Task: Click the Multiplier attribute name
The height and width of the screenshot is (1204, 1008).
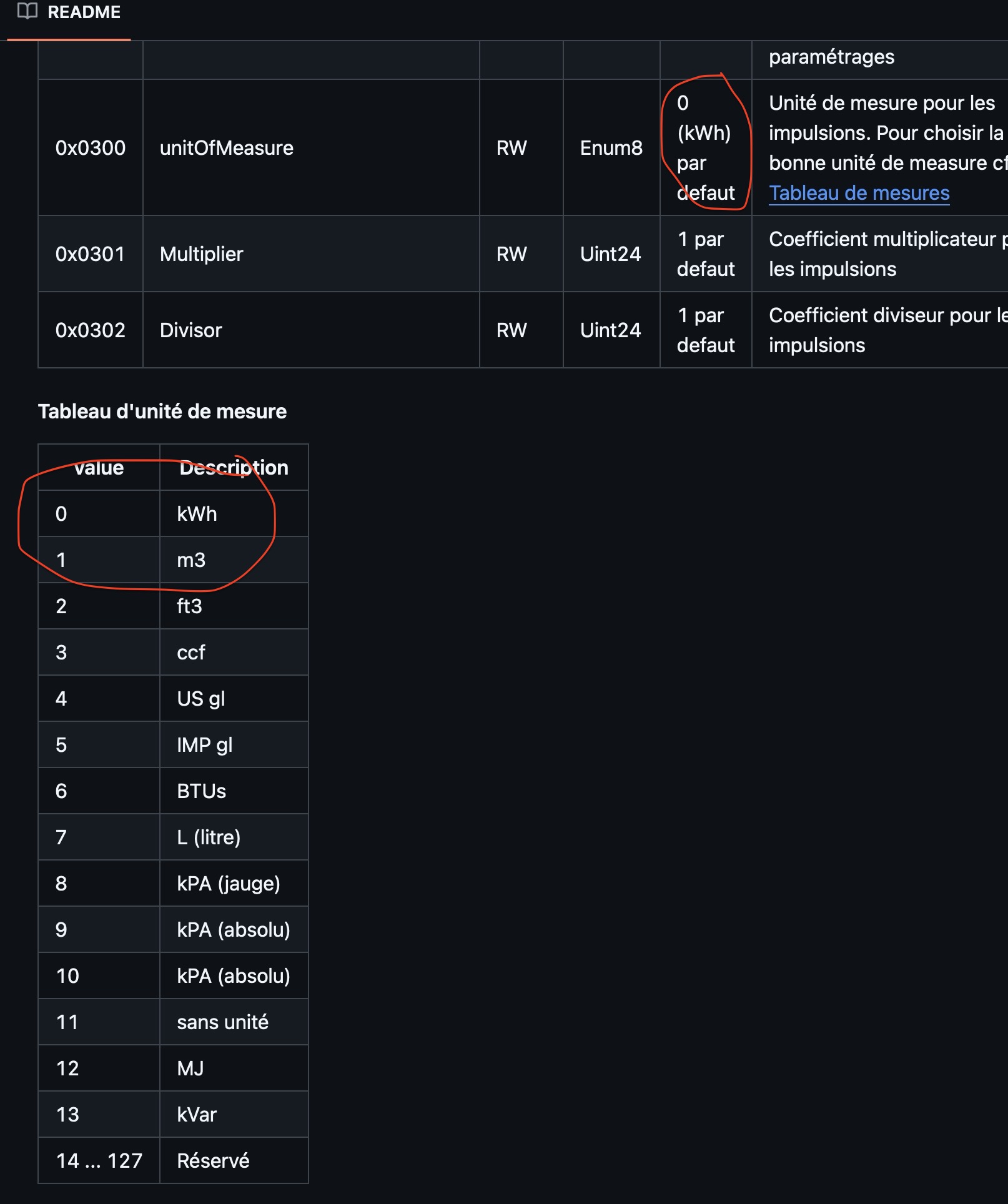Action: point(201,254)
